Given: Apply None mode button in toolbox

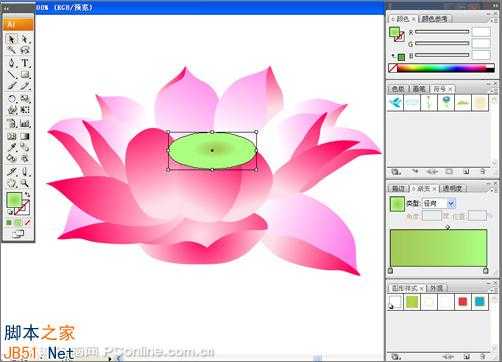Looking at the screenshot, I should tap(27, 222).
